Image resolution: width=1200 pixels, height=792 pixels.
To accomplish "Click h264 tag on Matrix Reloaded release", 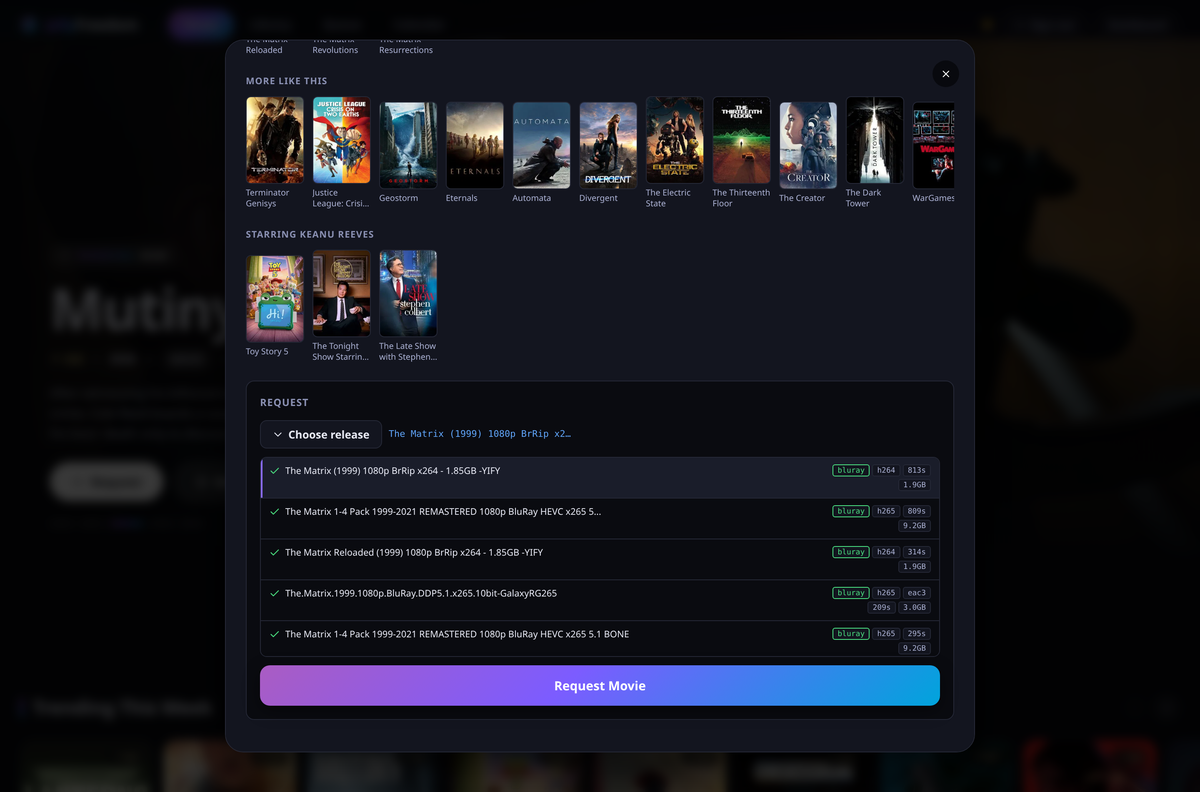I will [x=886, y=552].
